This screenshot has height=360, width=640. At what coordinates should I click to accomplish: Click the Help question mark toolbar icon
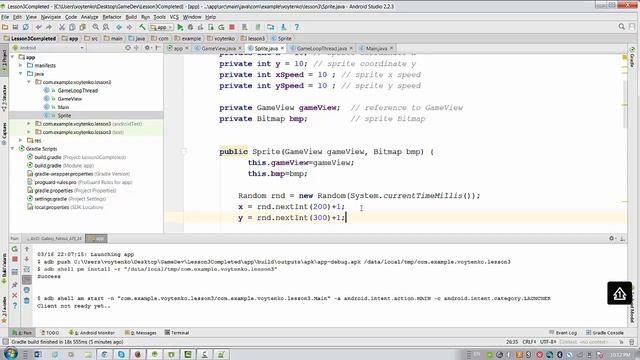pyautogui.click(x=297, y=27)
